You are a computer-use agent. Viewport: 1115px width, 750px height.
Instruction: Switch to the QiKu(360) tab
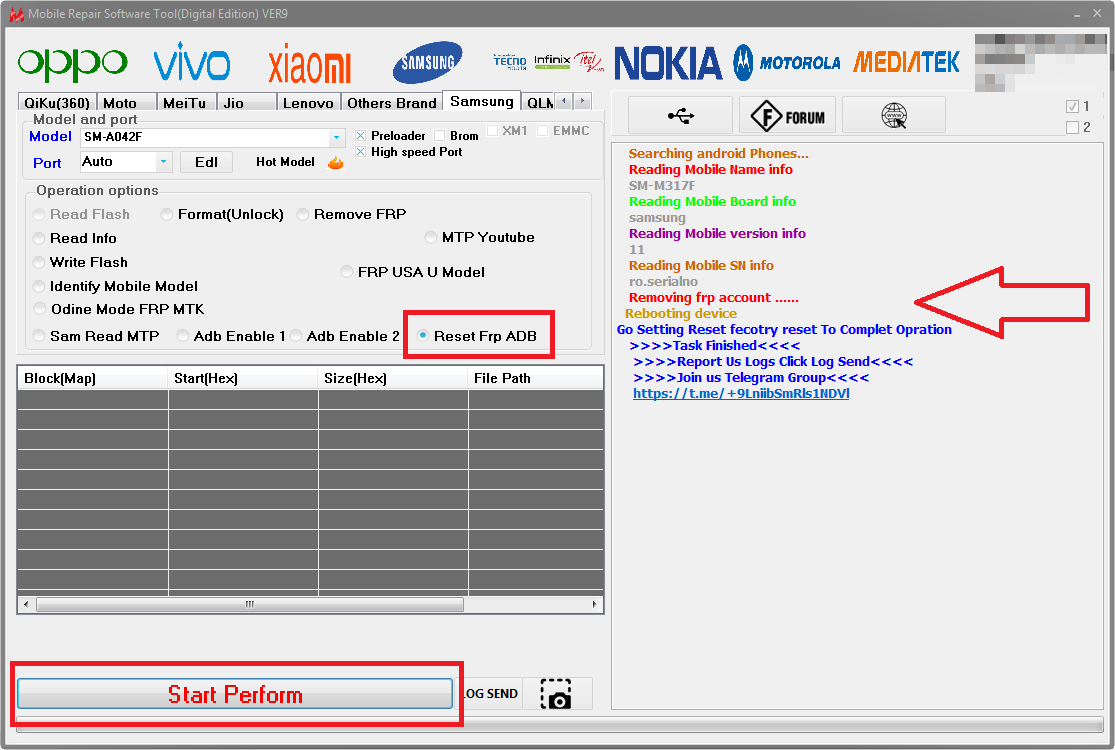[57, 102]
